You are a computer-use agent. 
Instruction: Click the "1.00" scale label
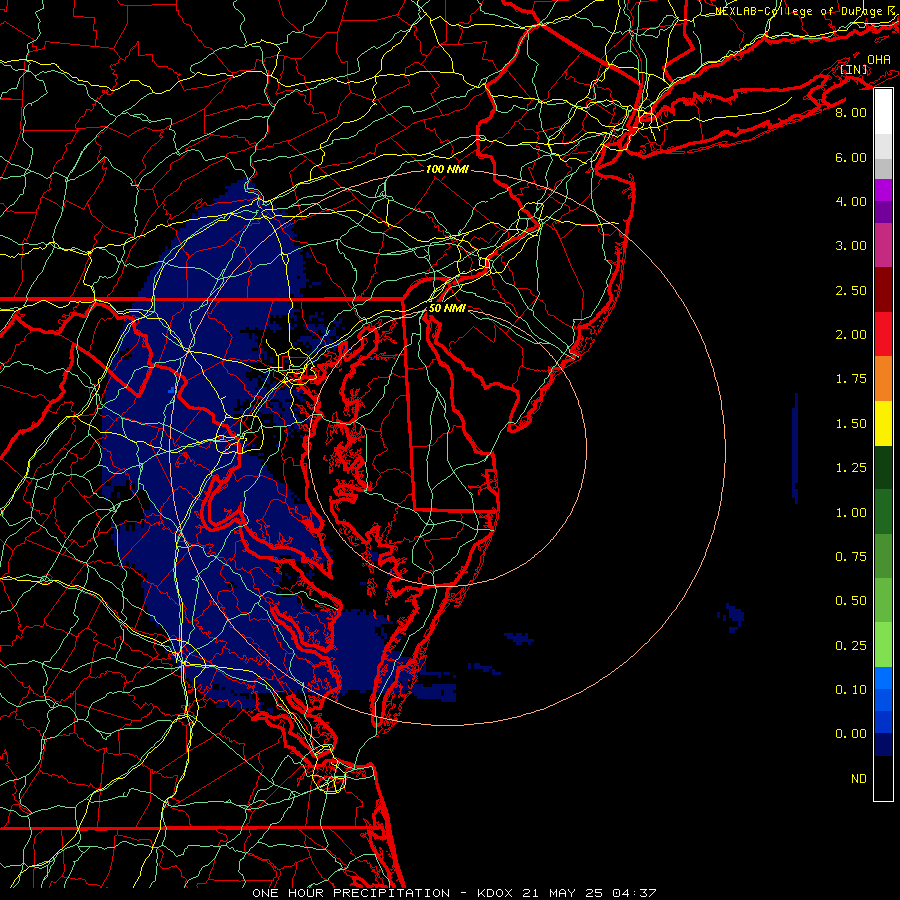pyautogui.click(x=851, y=513)
